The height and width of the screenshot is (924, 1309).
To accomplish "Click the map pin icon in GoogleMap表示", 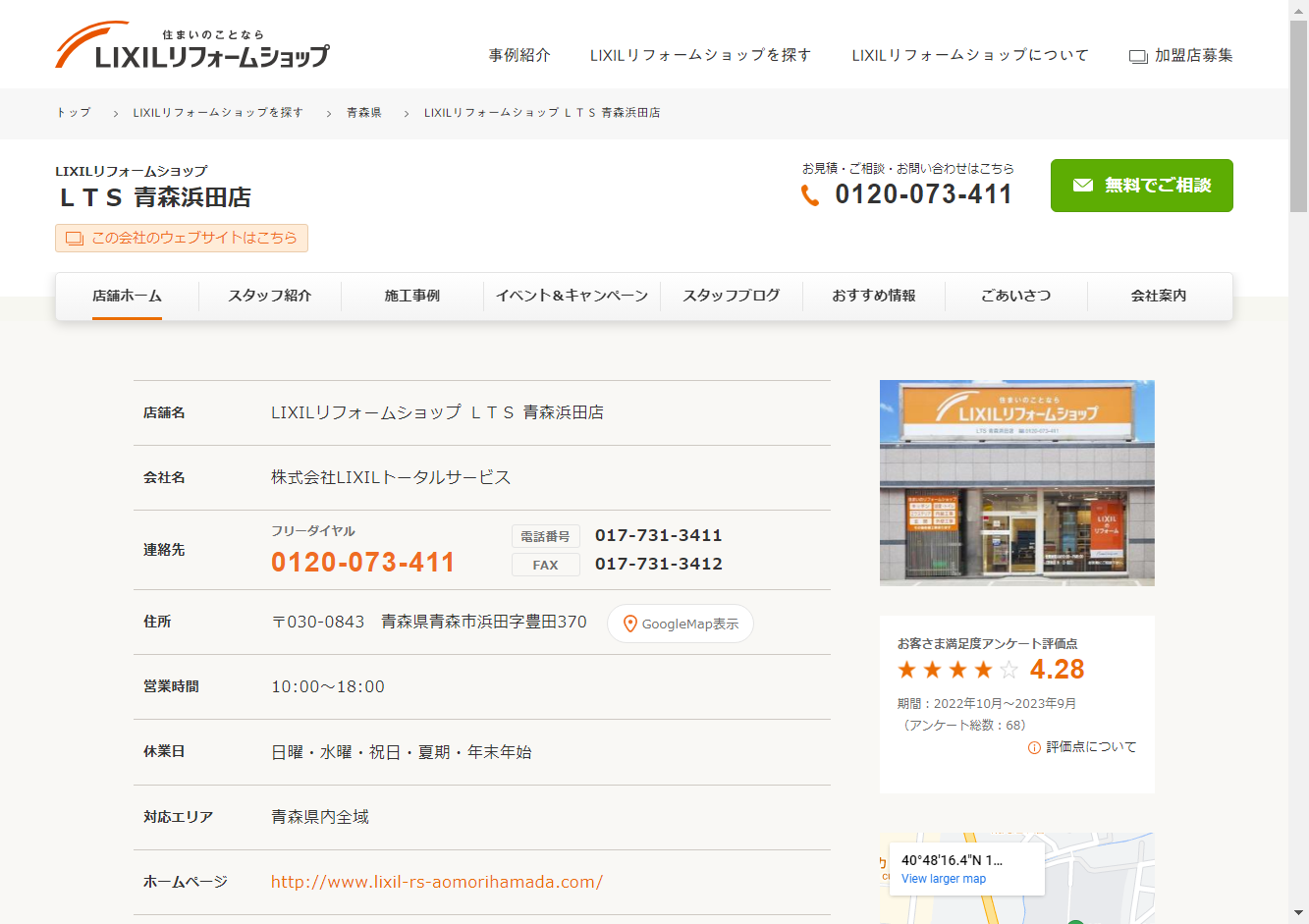I will coord(630,624).
